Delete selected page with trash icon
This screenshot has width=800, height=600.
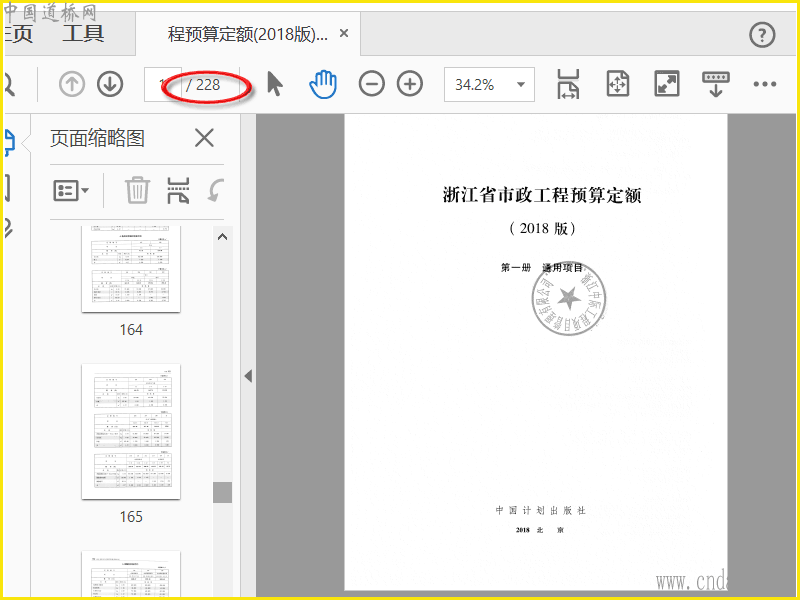click(x=137, y=190)
